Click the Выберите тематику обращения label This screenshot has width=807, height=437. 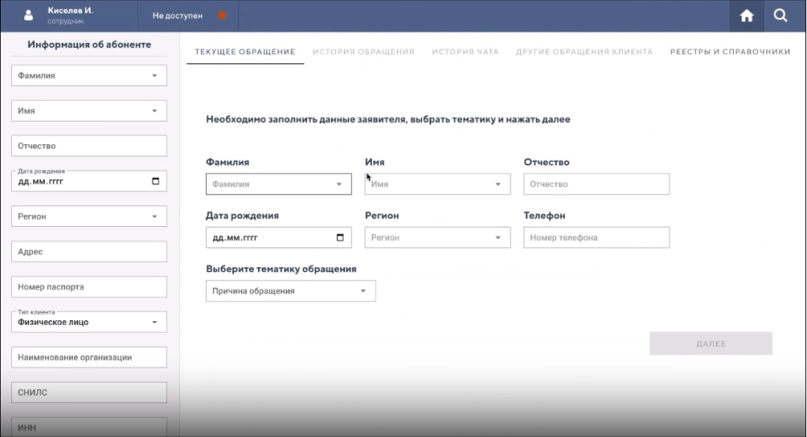281,269
